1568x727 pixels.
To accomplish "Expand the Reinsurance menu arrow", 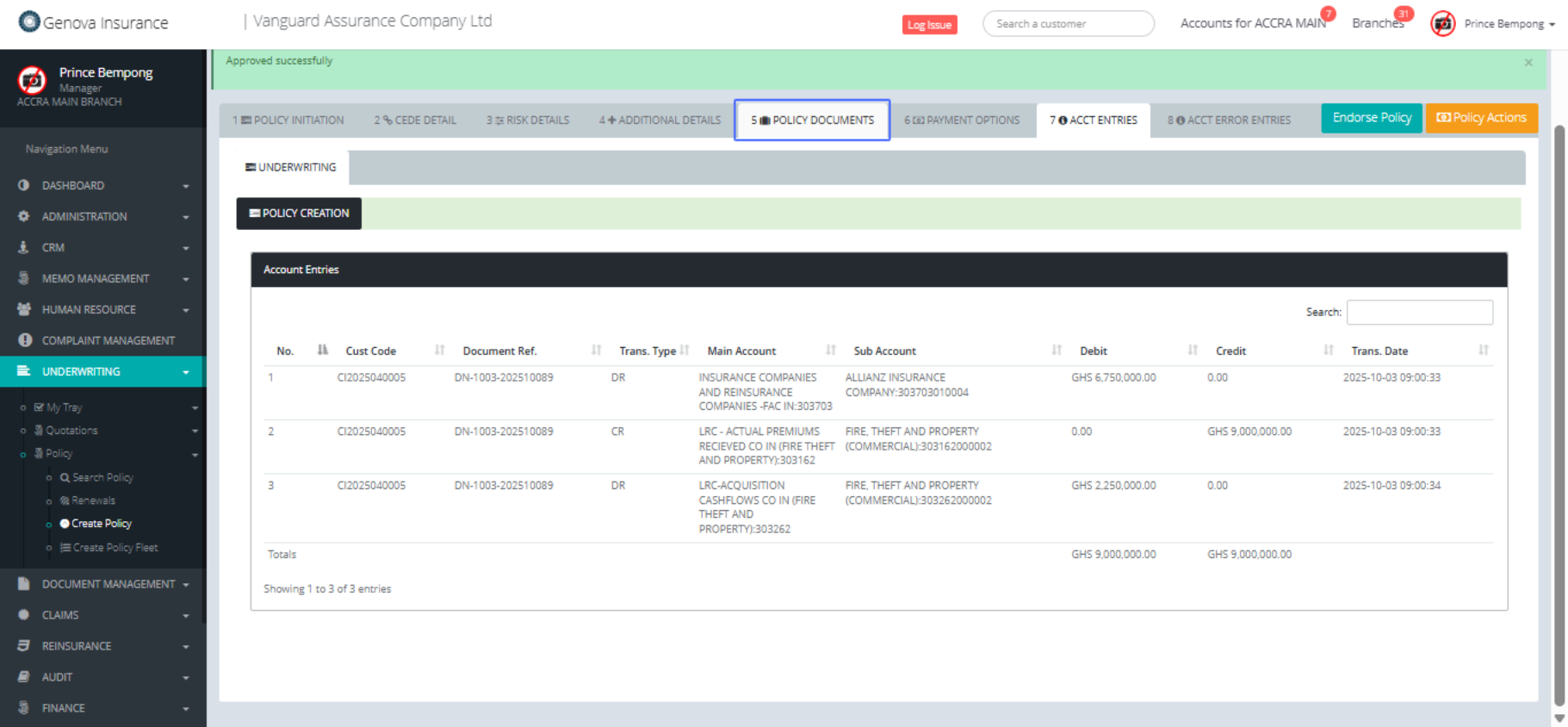I will 186,647.
